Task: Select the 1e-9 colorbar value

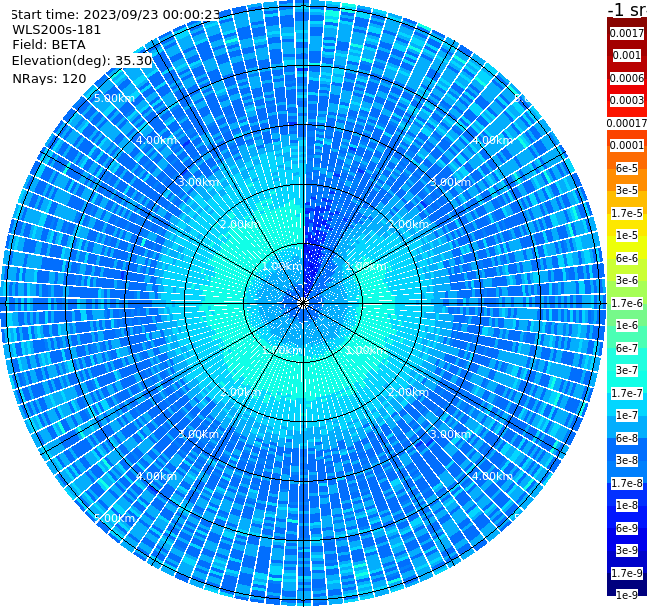Action: point(627,595)
